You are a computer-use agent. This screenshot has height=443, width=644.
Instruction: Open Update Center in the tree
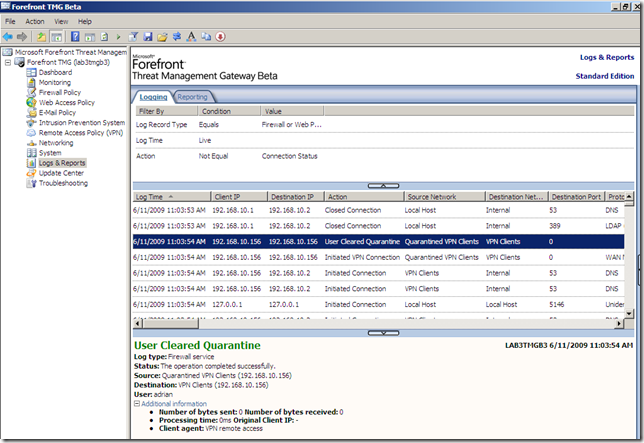61,173
